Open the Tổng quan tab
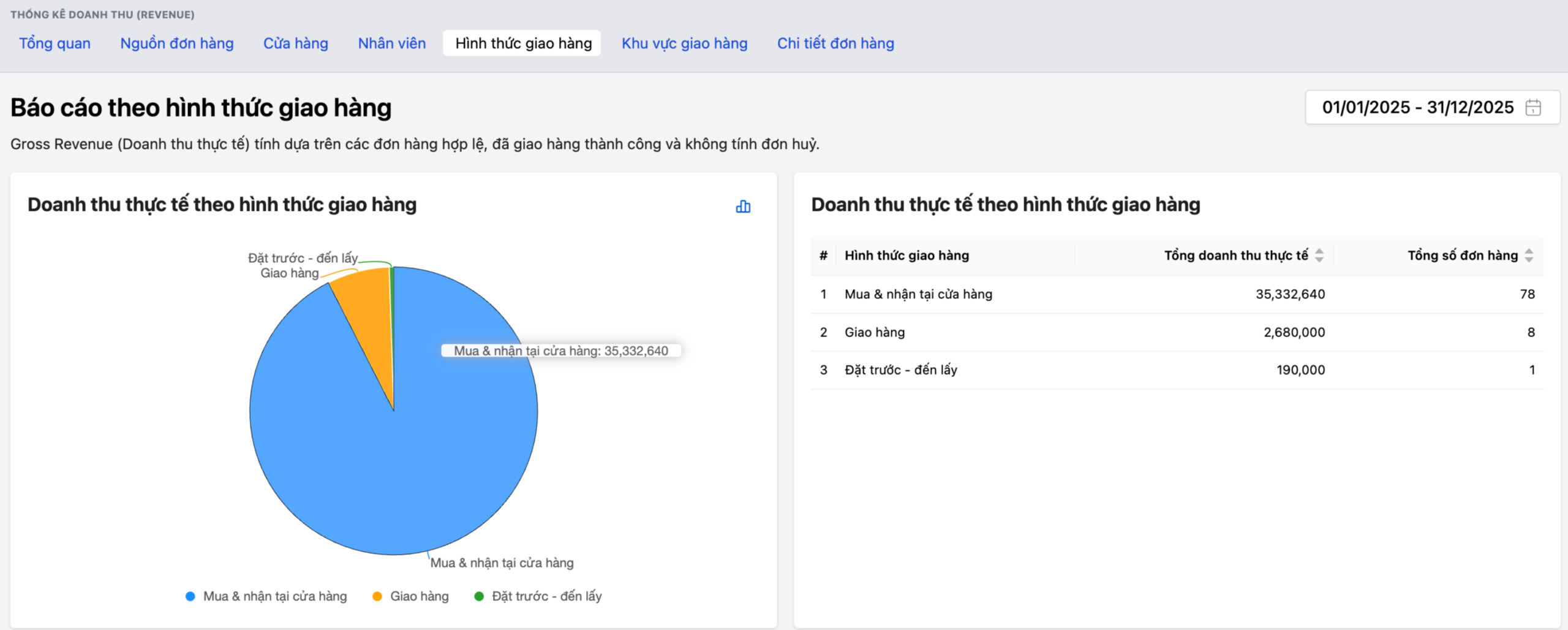Screen dimensions: 1568x630 [55, 44]
